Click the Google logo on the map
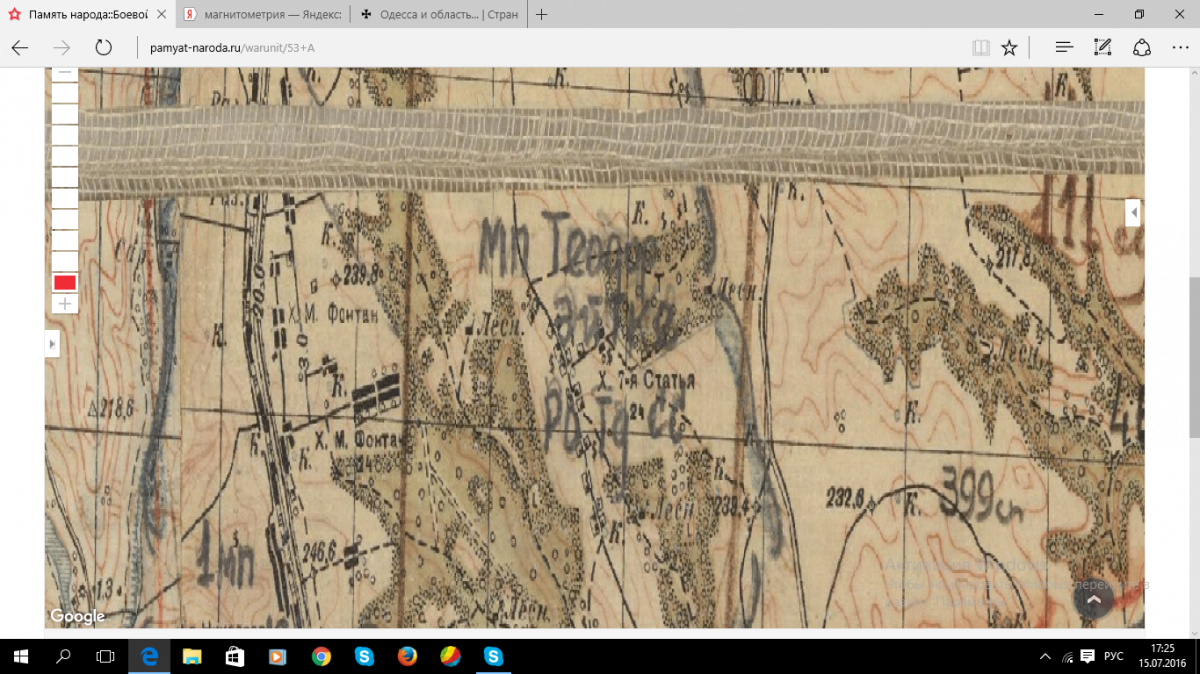The height and width of the screenshot is (674, 1200). pos(77,617)
